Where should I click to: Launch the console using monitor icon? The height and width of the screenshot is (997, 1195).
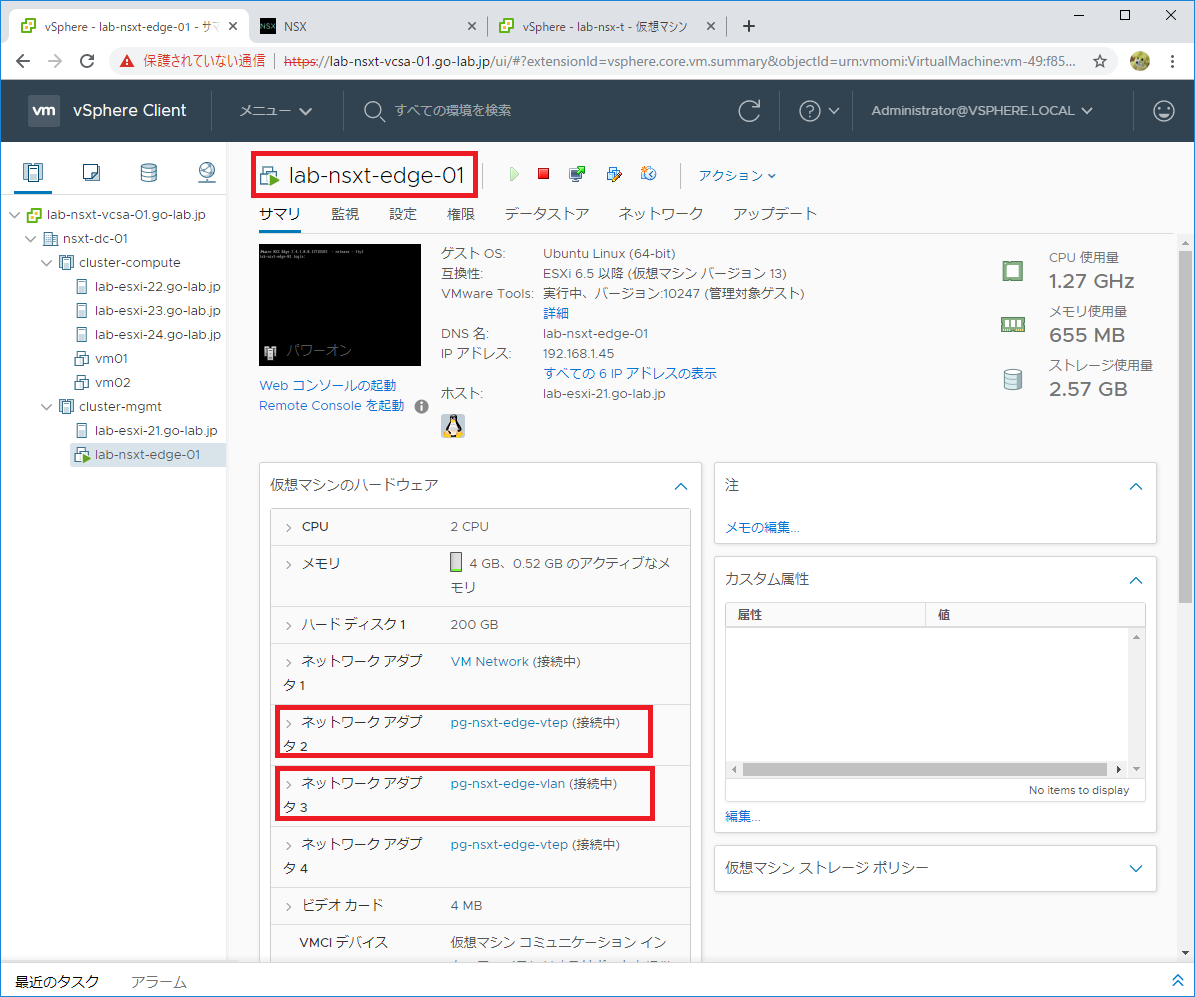(x=577, y=175)
